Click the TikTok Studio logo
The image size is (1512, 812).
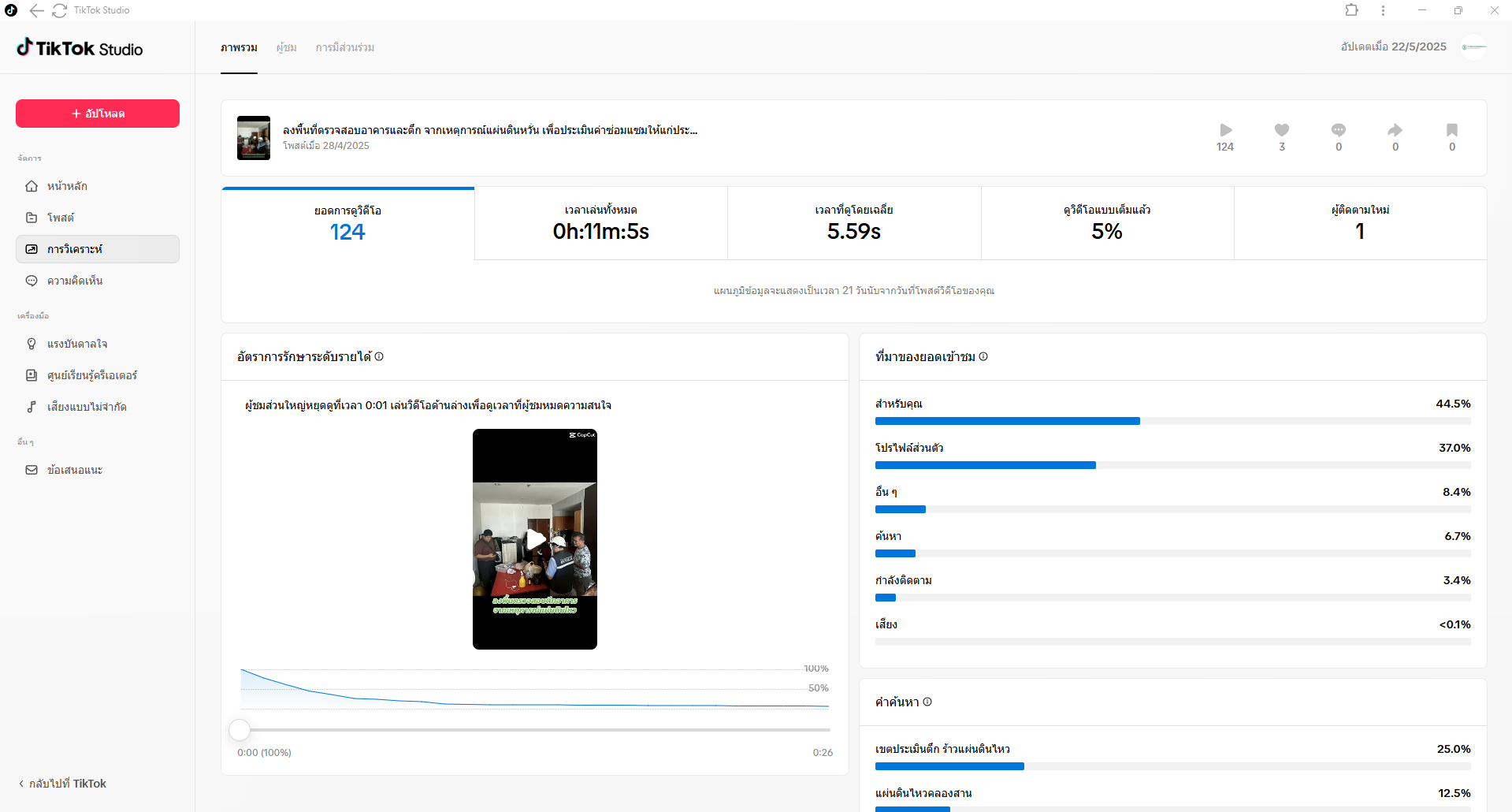[x=80, y=48]
